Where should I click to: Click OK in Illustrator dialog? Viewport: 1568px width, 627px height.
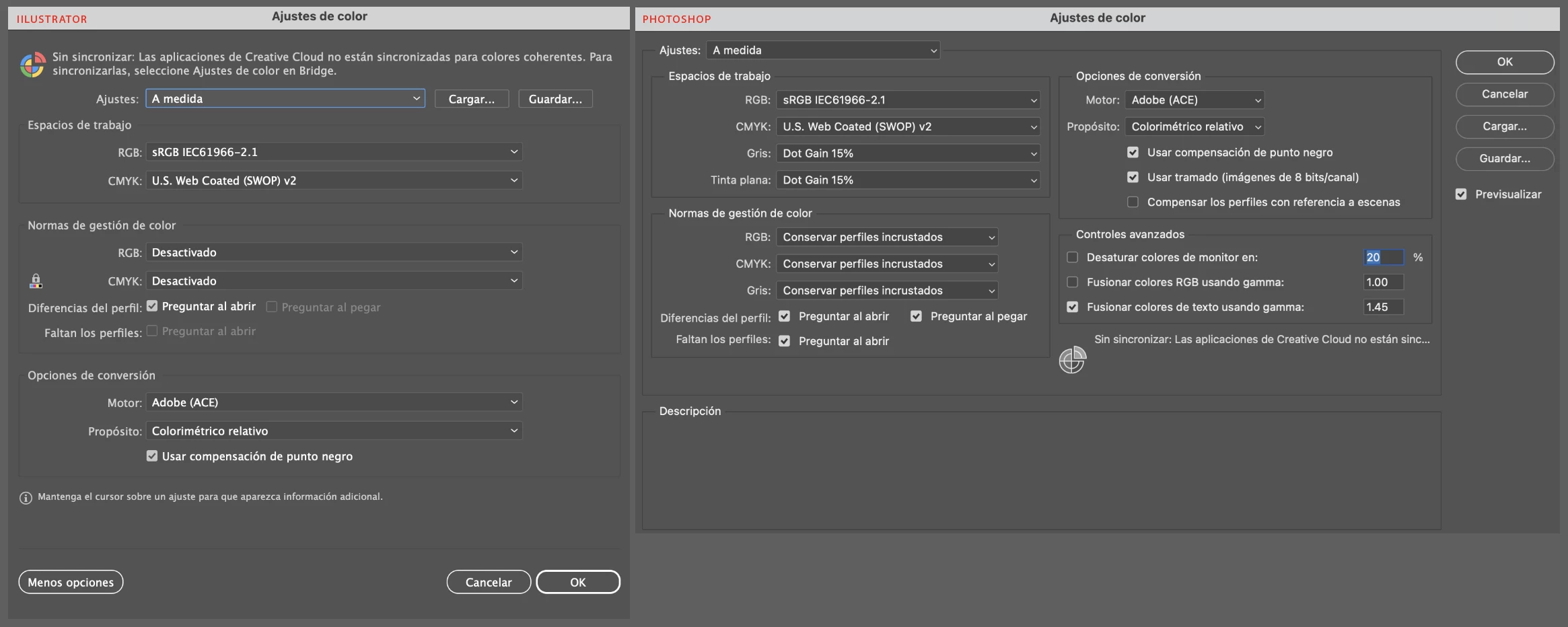(578, 583)
